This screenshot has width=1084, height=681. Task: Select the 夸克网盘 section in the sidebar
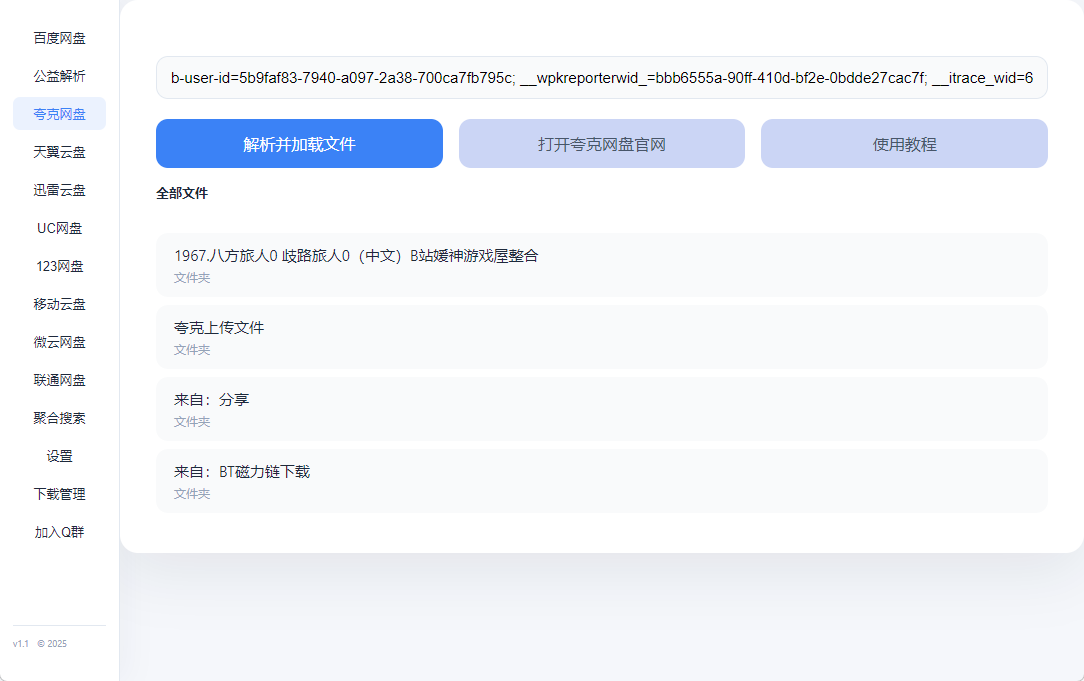[x=59, y=114]
